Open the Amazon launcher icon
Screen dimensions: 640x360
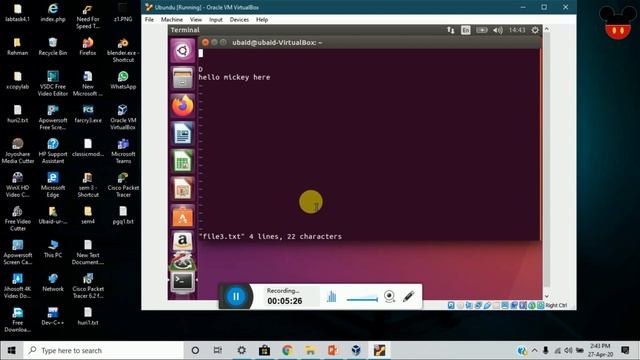[x=182, y=241]
